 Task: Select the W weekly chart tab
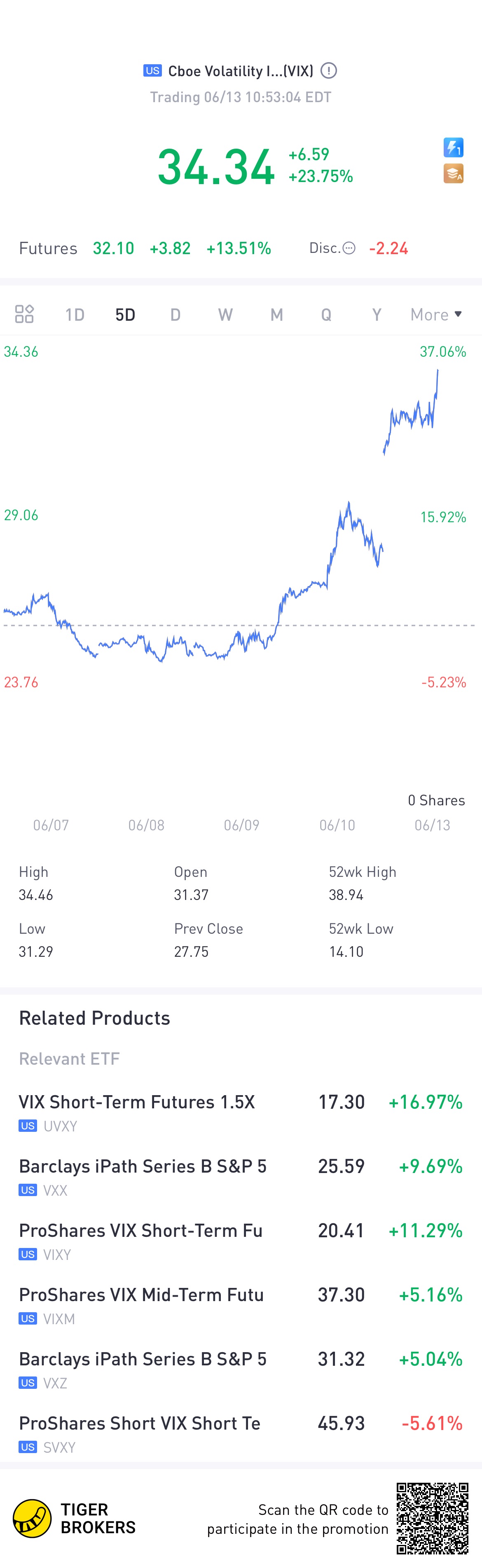[225, 314]
